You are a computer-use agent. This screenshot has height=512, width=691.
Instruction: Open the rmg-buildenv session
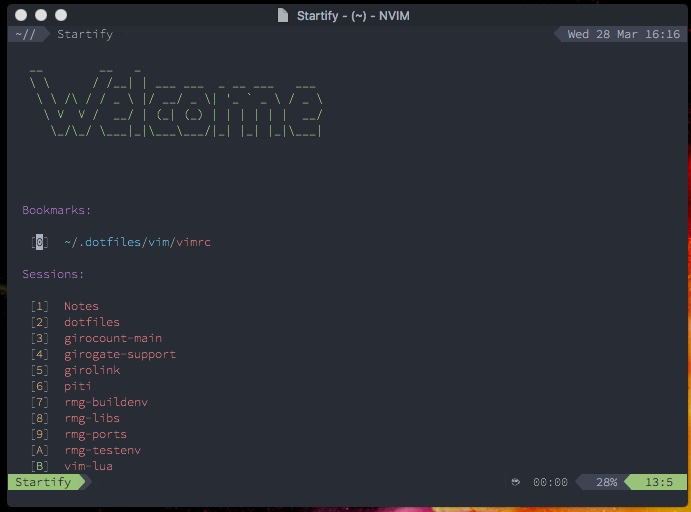click(106, 402)
